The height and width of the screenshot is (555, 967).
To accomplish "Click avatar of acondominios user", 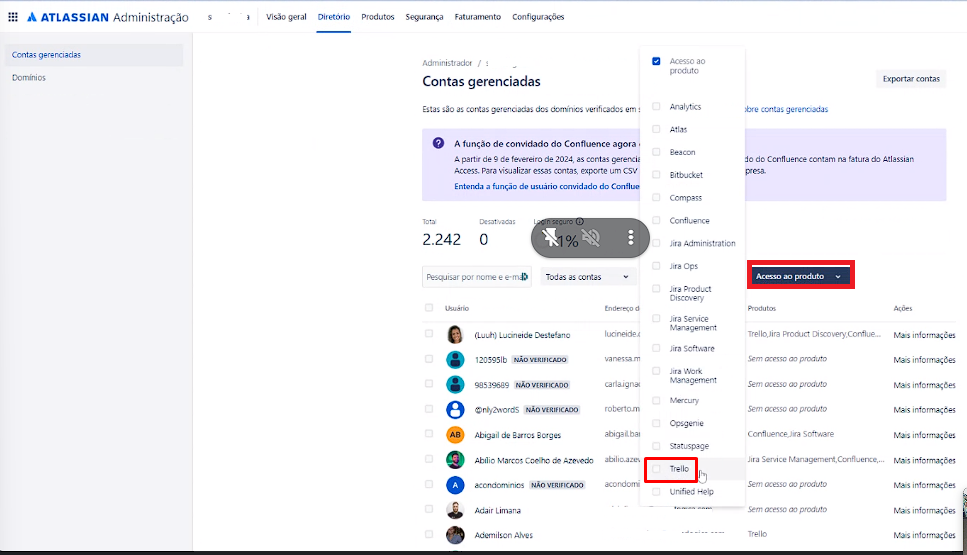I will pyautogui.click(x=455, y=485).
